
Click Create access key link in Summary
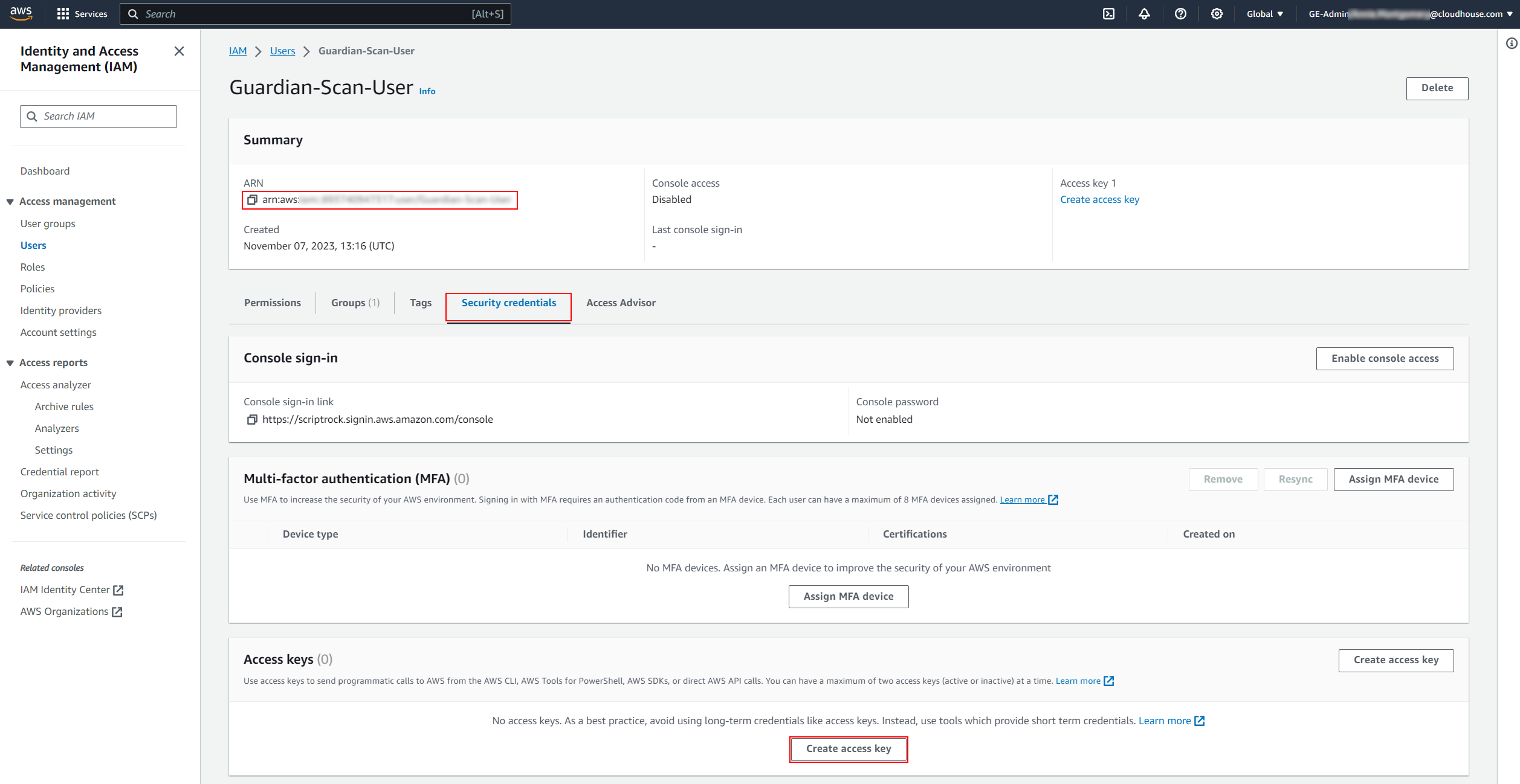(1099, 199)
